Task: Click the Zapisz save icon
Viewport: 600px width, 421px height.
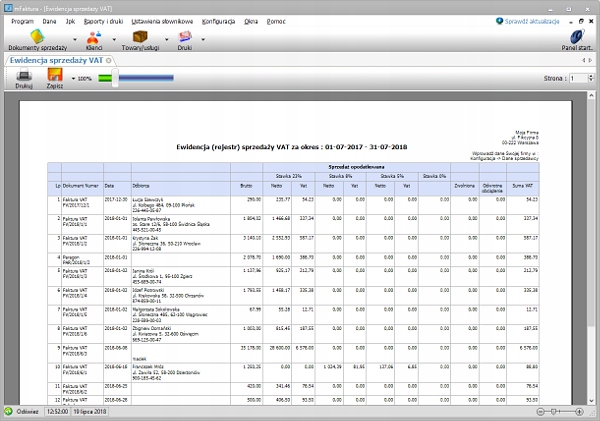Action: tap(55, 76)
